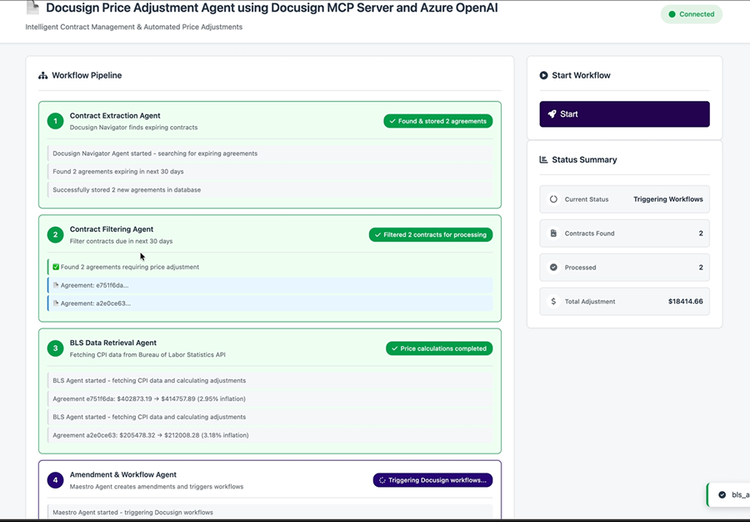The height and width of the screenshot is (522, 750).
Task: Click step 4 number circle
Action: point(55,480)
